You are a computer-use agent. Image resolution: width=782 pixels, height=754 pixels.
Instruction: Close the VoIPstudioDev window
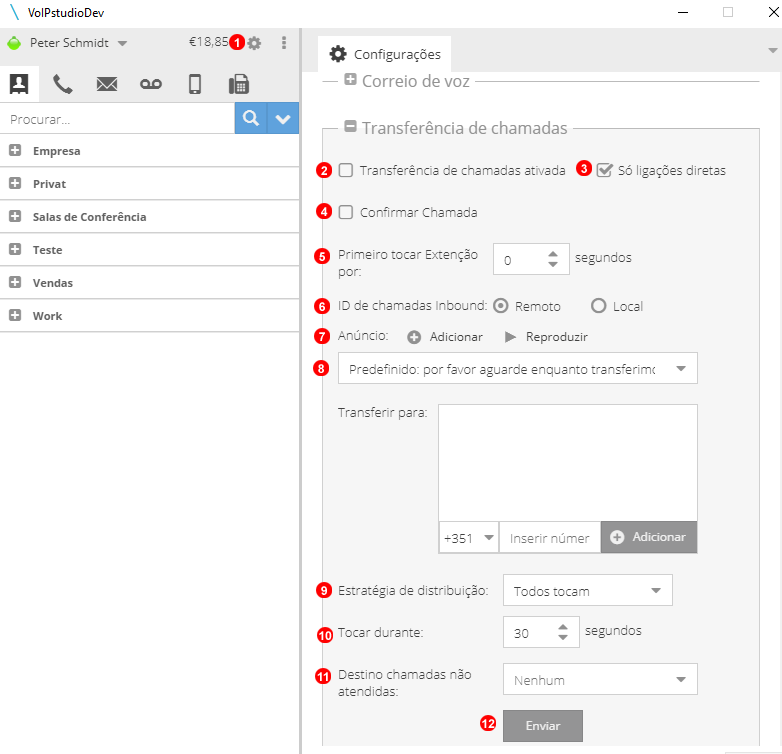pyautogui.click(x=774, y=12)
